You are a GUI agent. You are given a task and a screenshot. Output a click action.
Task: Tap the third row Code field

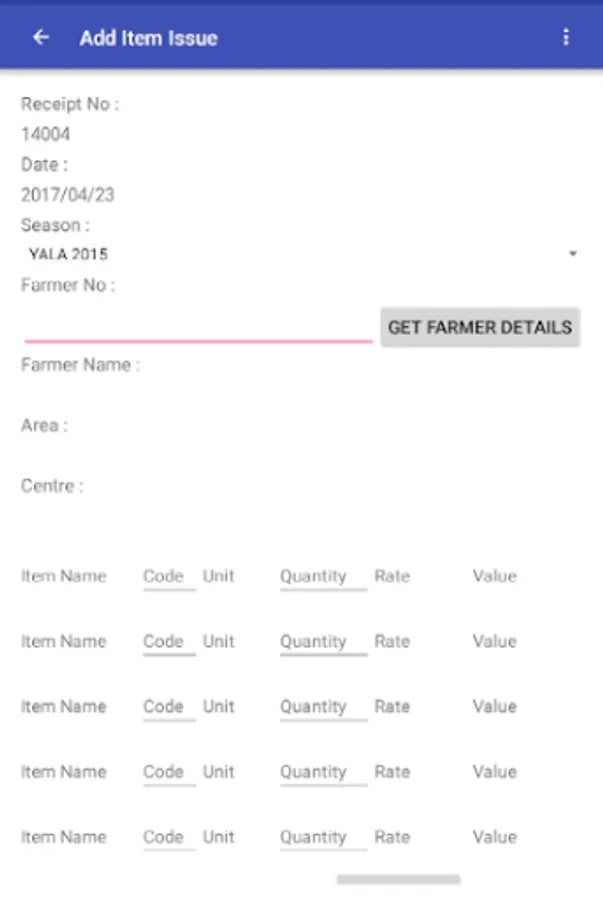tap(168, 707)
